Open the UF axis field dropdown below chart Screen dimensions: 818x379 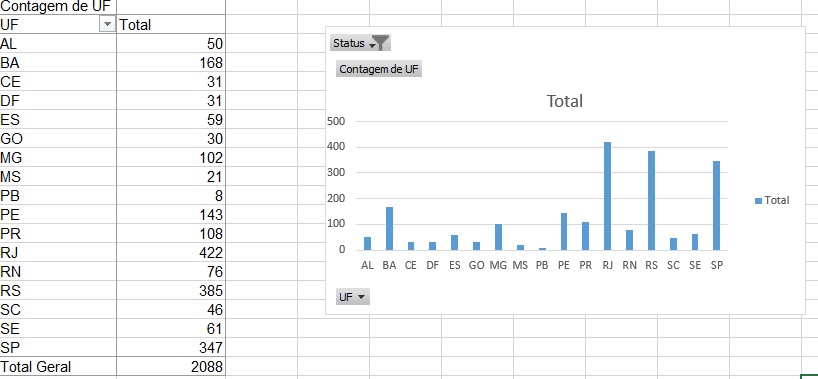pos(353,297)
